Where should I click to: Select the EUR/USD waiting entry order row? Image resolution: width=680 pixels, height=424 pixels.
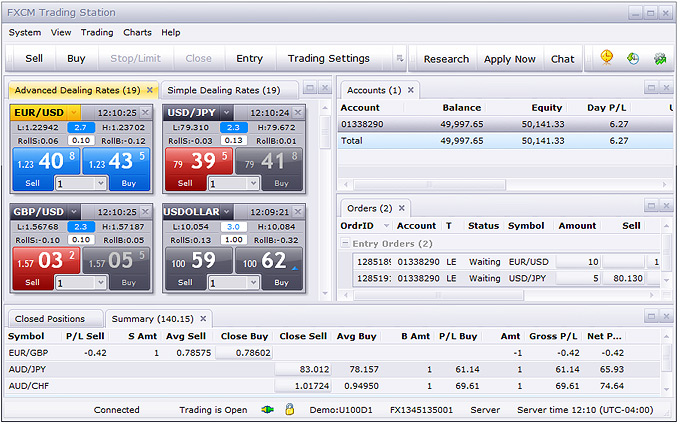click(x=508, y=262)
